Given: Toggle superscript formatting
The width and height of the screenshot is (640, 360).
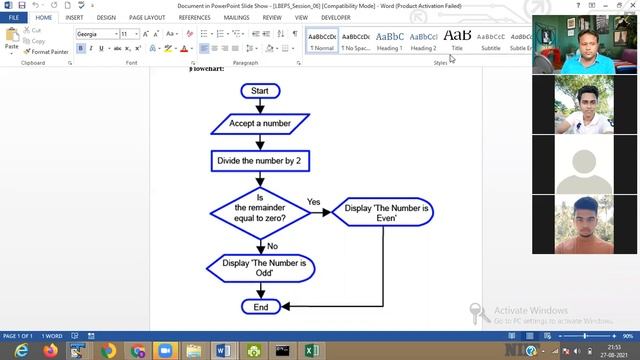Looking at the screenshot, I should point(138,49).
